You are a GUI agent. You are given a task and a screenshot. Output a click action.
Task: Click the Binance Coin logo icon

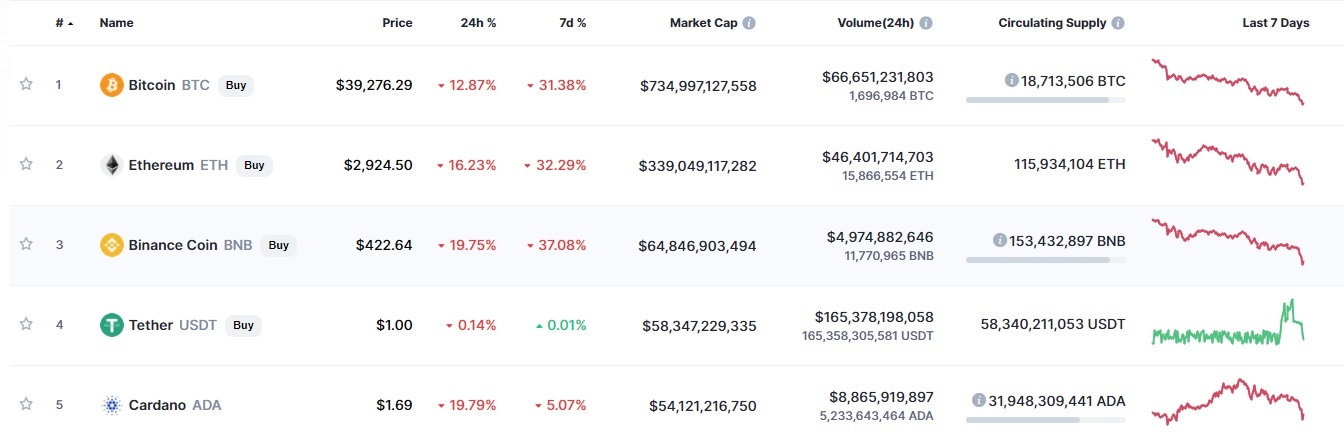[112, 245]
